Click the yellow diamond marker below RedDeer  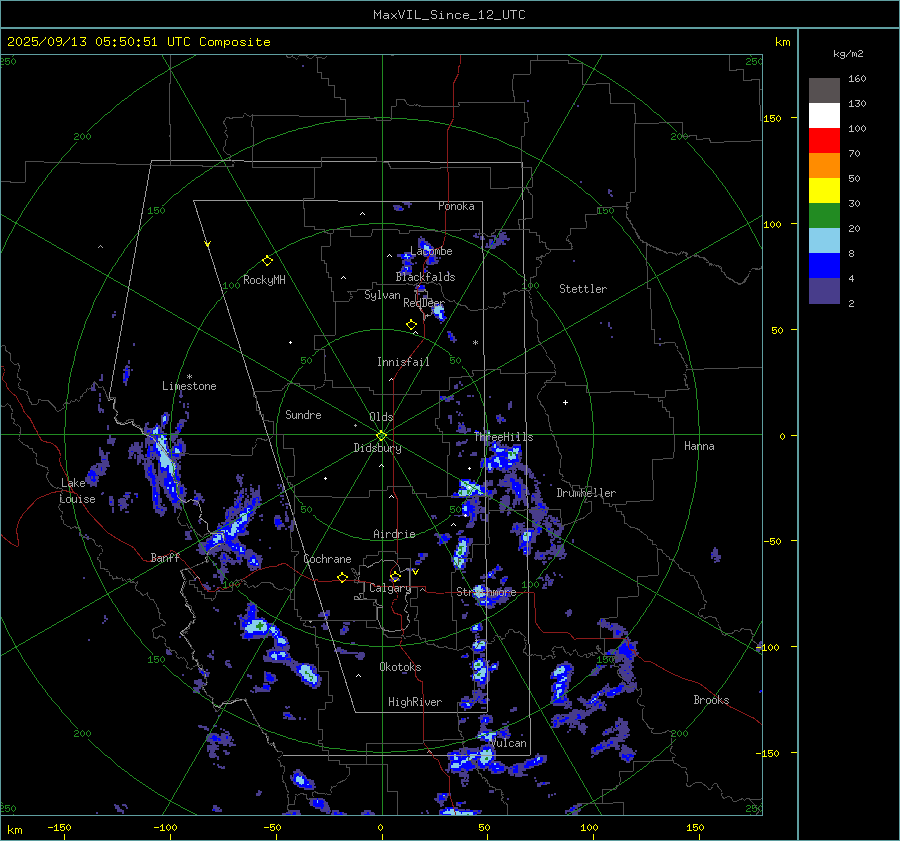411,325
